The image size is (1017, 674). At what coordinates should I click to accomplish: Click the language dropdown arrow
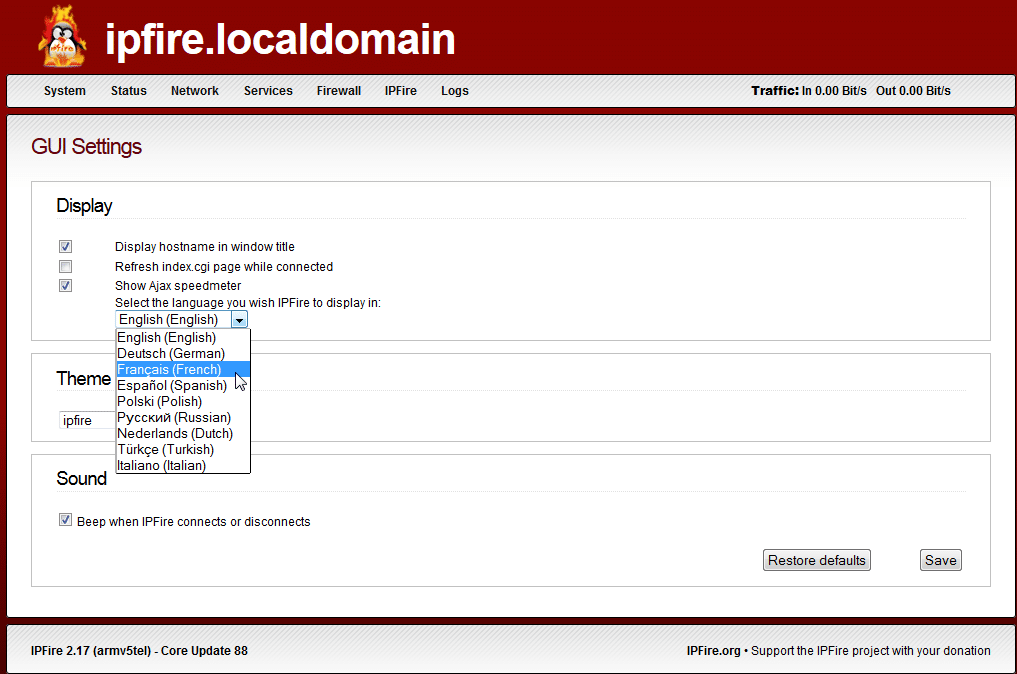239,320
